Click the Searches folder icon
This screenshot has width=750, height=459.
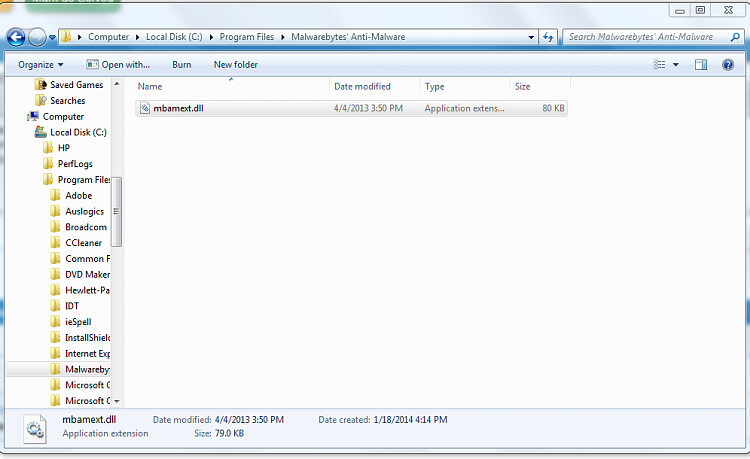pos(41,100)
